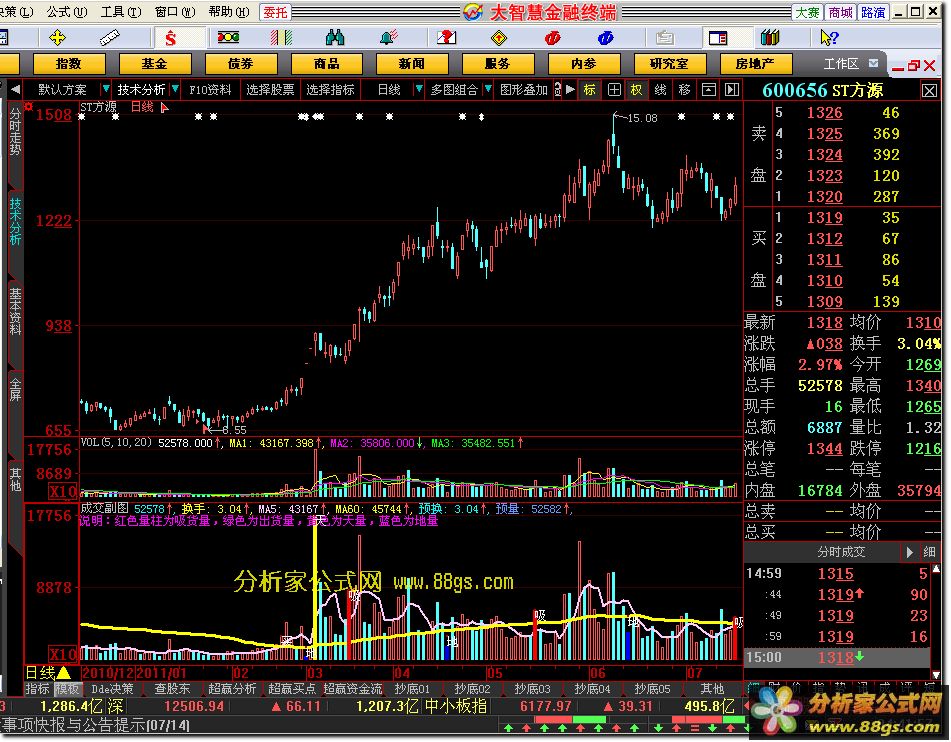Click the 路演 link in title bar
The height and width of the screenshot is (742, 951).
872,12
